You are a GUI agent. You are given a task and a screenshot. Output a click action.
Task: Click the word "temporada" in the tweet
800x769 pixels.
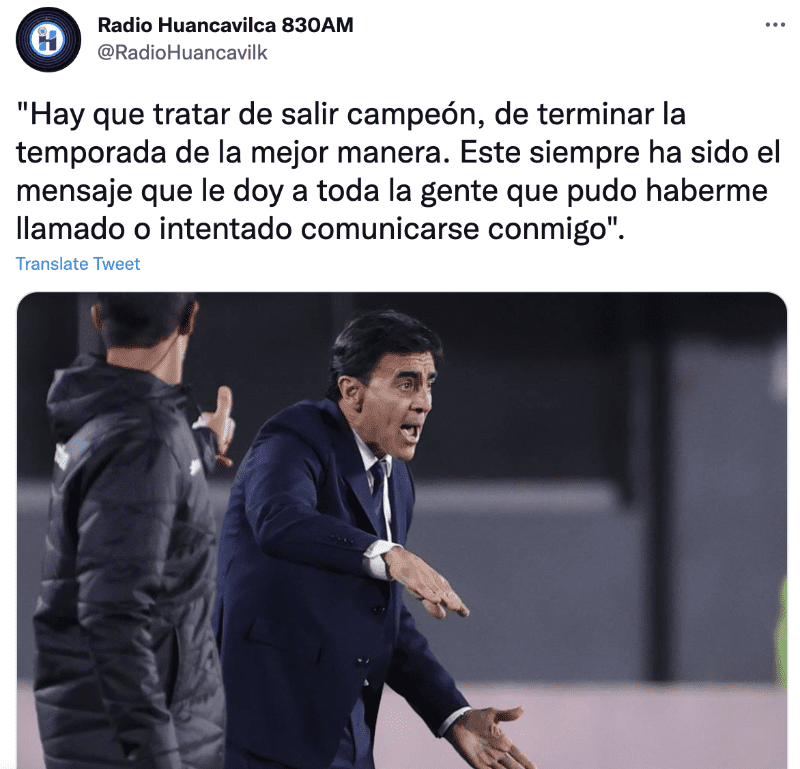[91, 153]
